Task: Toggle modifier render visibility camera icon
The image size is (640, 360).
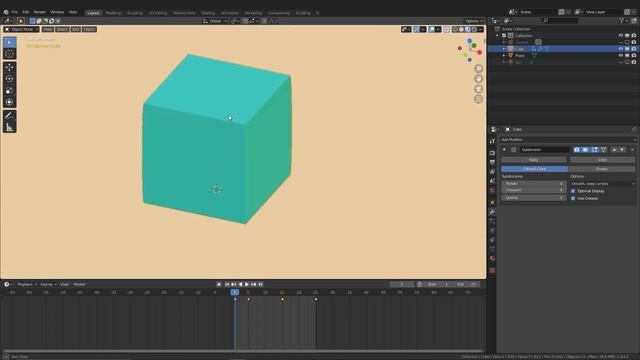Action: [576, 150]
